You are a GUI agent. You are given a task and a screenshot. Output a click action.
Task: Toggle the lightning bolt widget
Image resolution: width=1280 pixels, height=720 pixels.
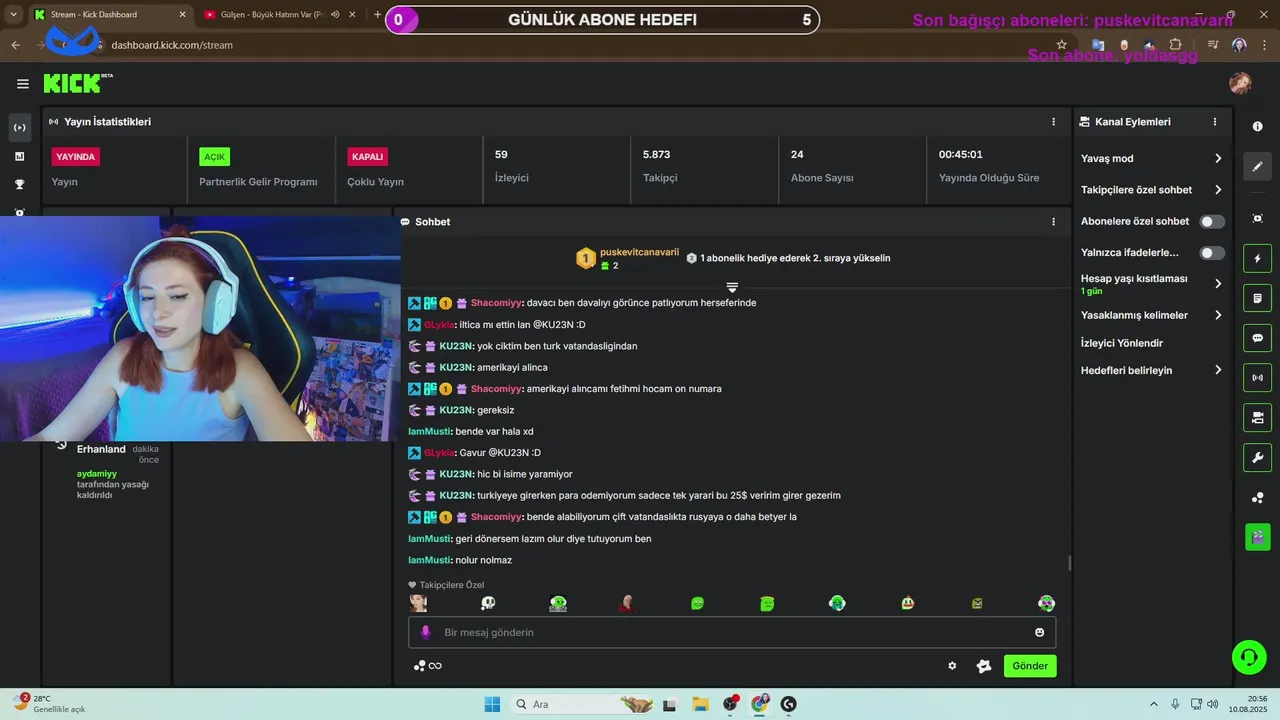point(1258,258)
